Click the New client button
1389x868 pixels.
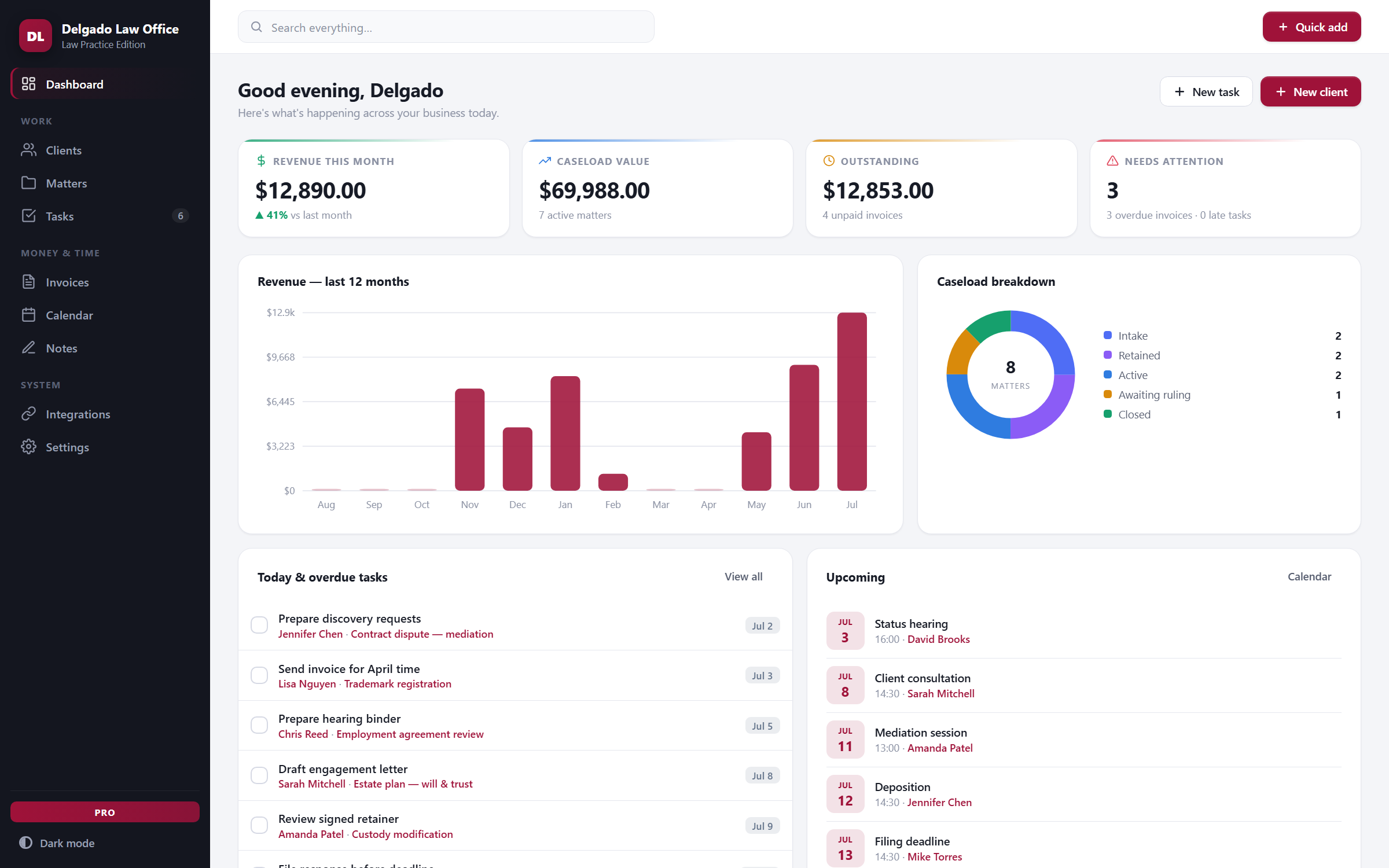pos(1310,91)
